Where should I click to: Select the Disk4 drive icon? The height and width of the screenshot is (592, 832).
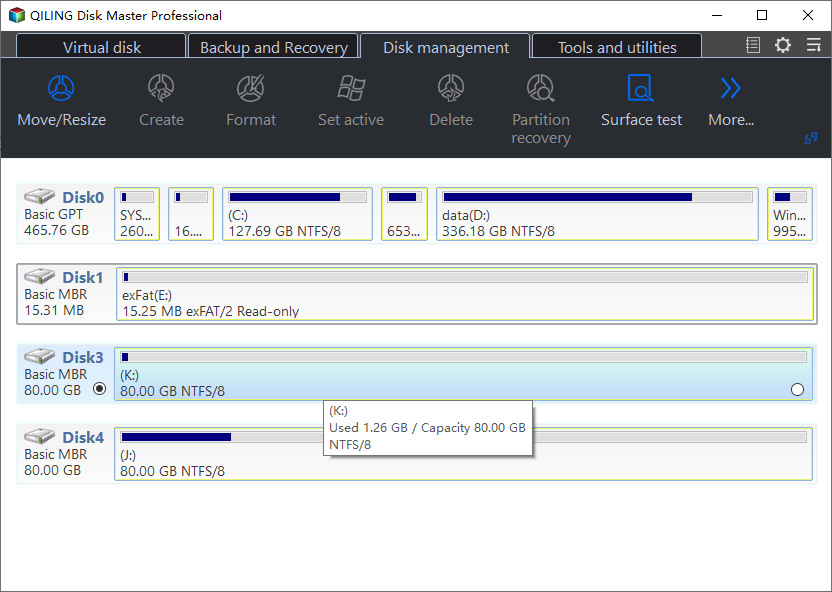pos(39,436)
